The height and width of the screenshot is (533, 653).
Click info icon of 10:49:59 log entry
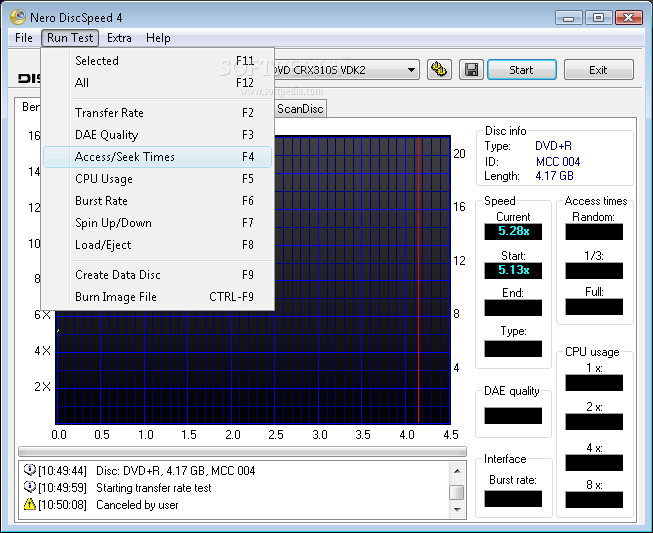[30, 487]
